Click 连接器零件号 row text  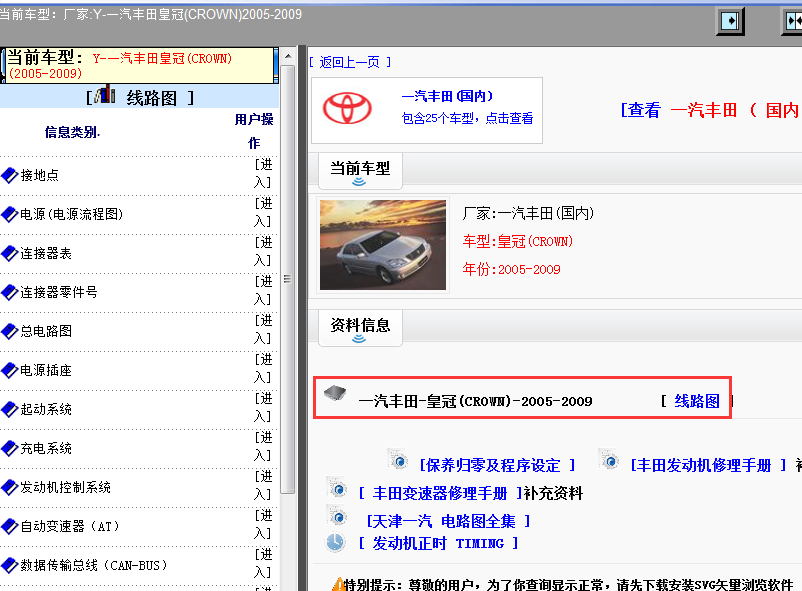click(x=59, y=292)
